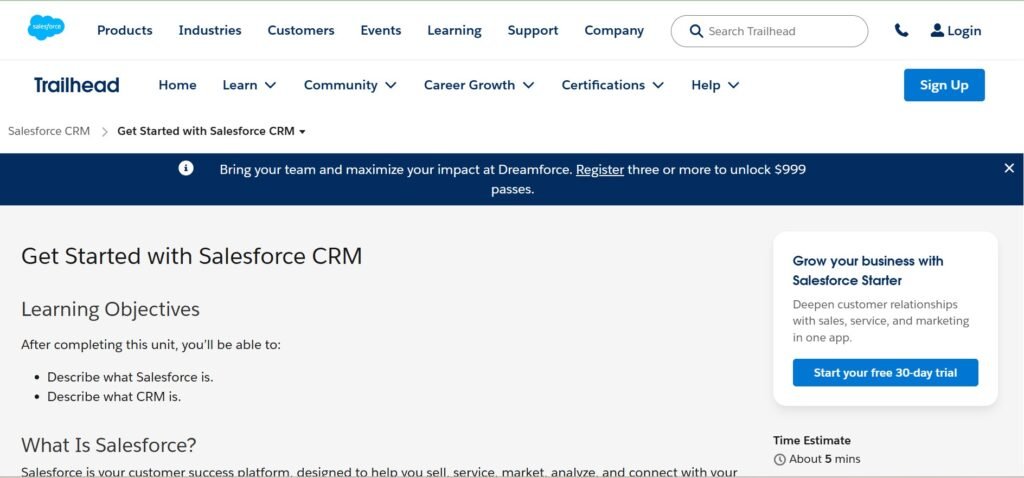Click the clock icon by time estimate

[x=779, y=460]
